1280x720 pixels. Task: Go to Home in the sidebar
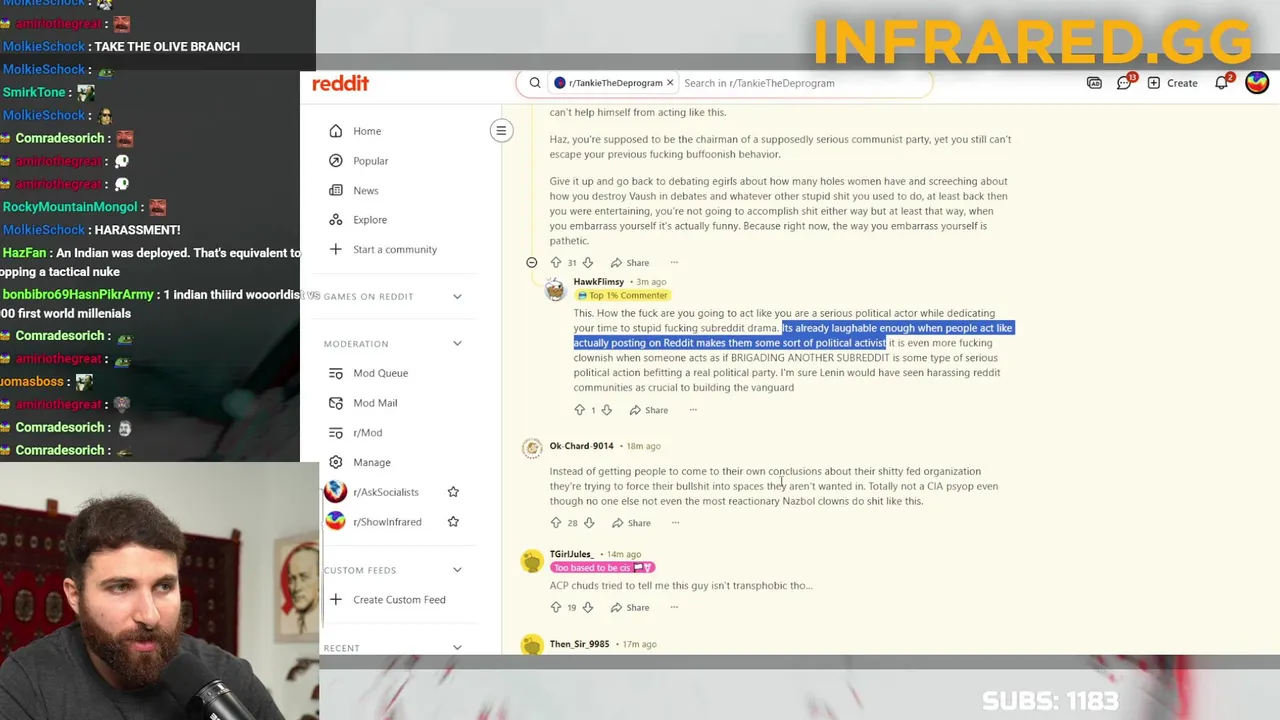click(x=366, y=131)
